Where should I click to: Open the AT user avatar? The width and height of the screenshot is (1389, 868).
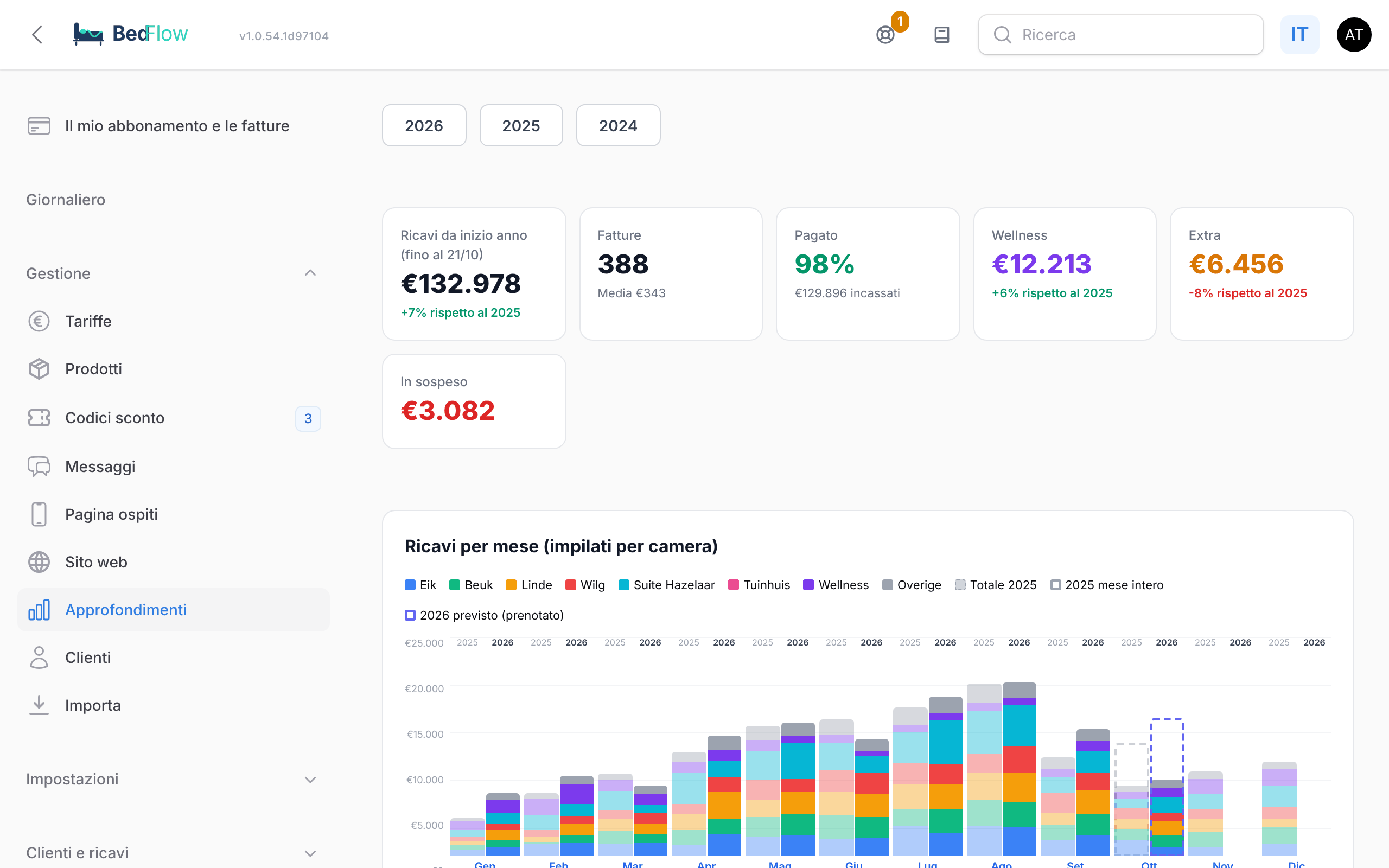pyautogui.click(x=1353, y=34)
